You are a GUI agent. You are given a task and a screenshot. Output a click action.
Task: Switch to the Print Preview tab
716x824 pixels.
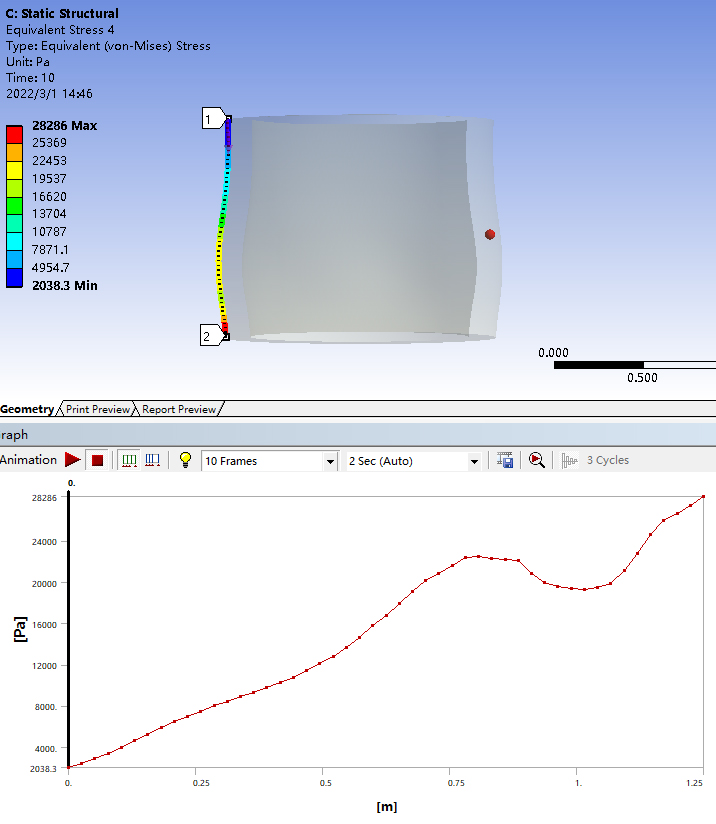tap(98, 409)
